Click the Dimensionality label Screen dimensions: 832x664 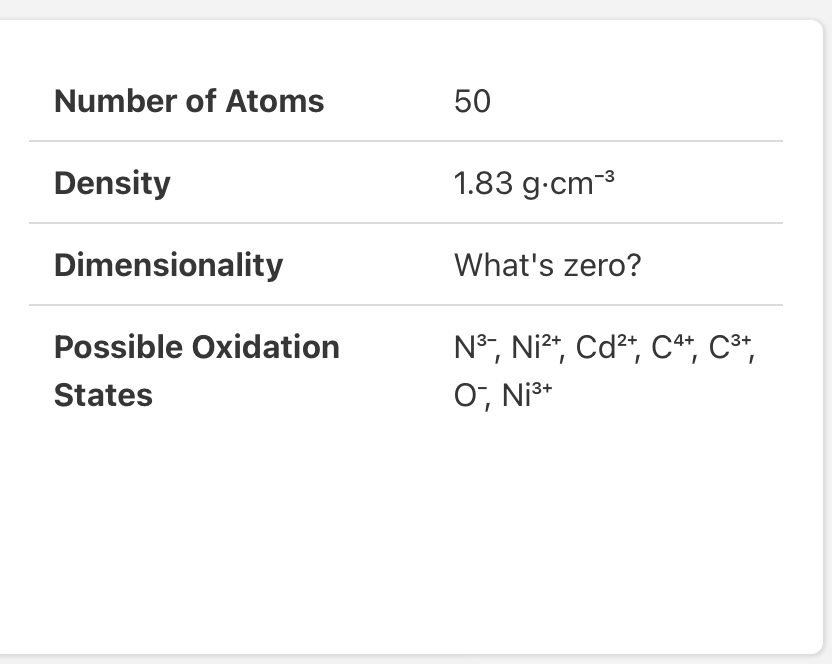[x=169, y=265]
